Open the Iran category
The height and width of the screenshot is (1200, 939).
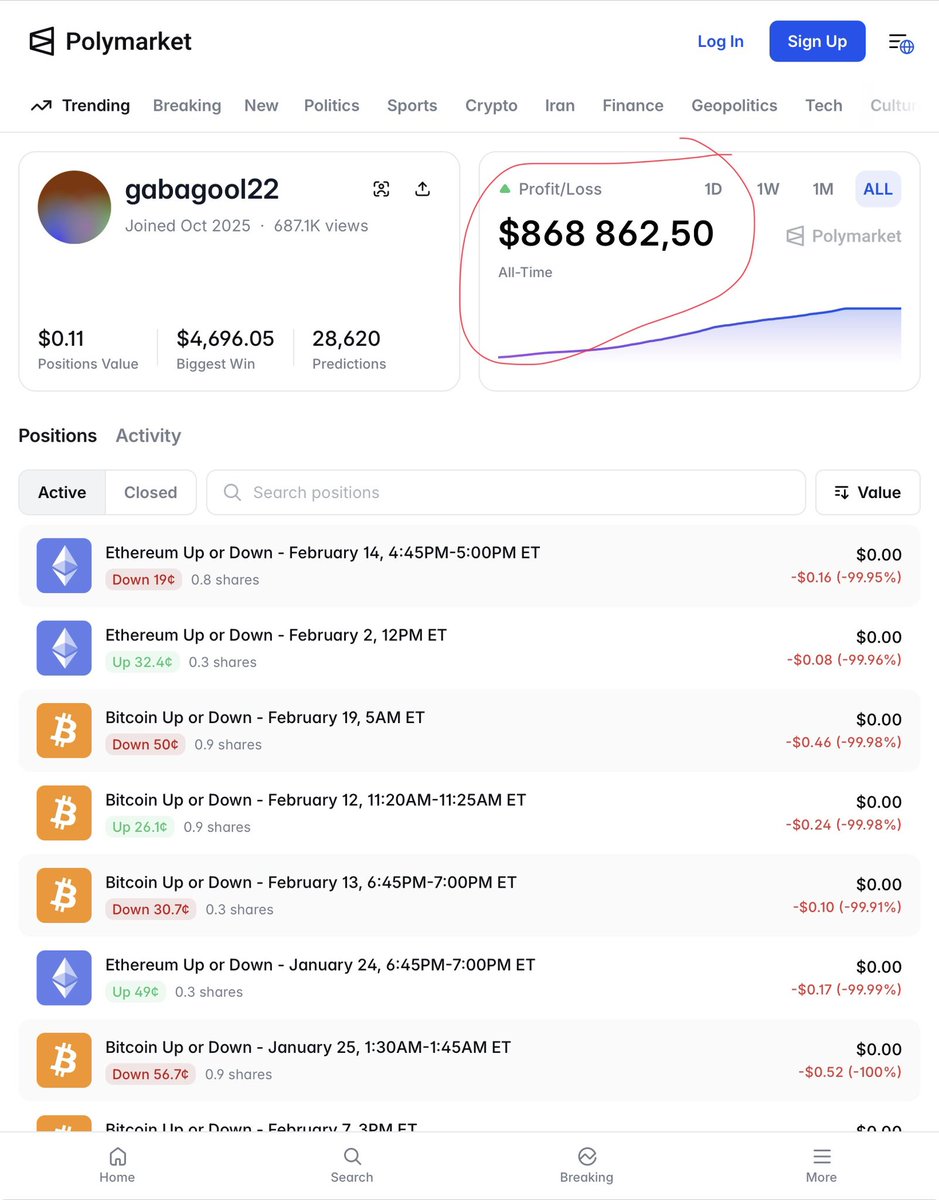pyautogui.click(x=560, y=106)
